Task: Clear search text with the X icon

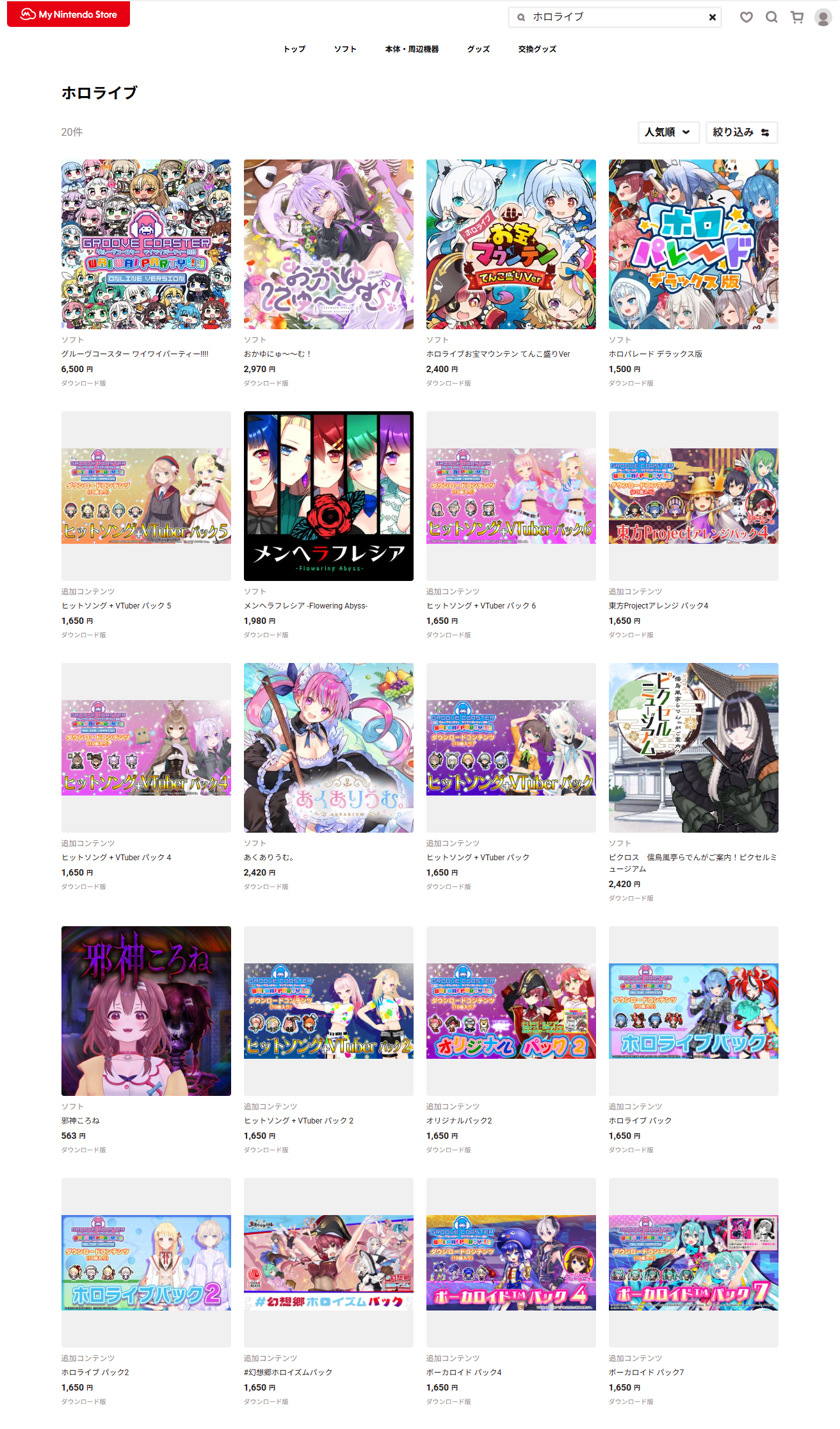Action: pyautogui.click(x=712, y=17)
